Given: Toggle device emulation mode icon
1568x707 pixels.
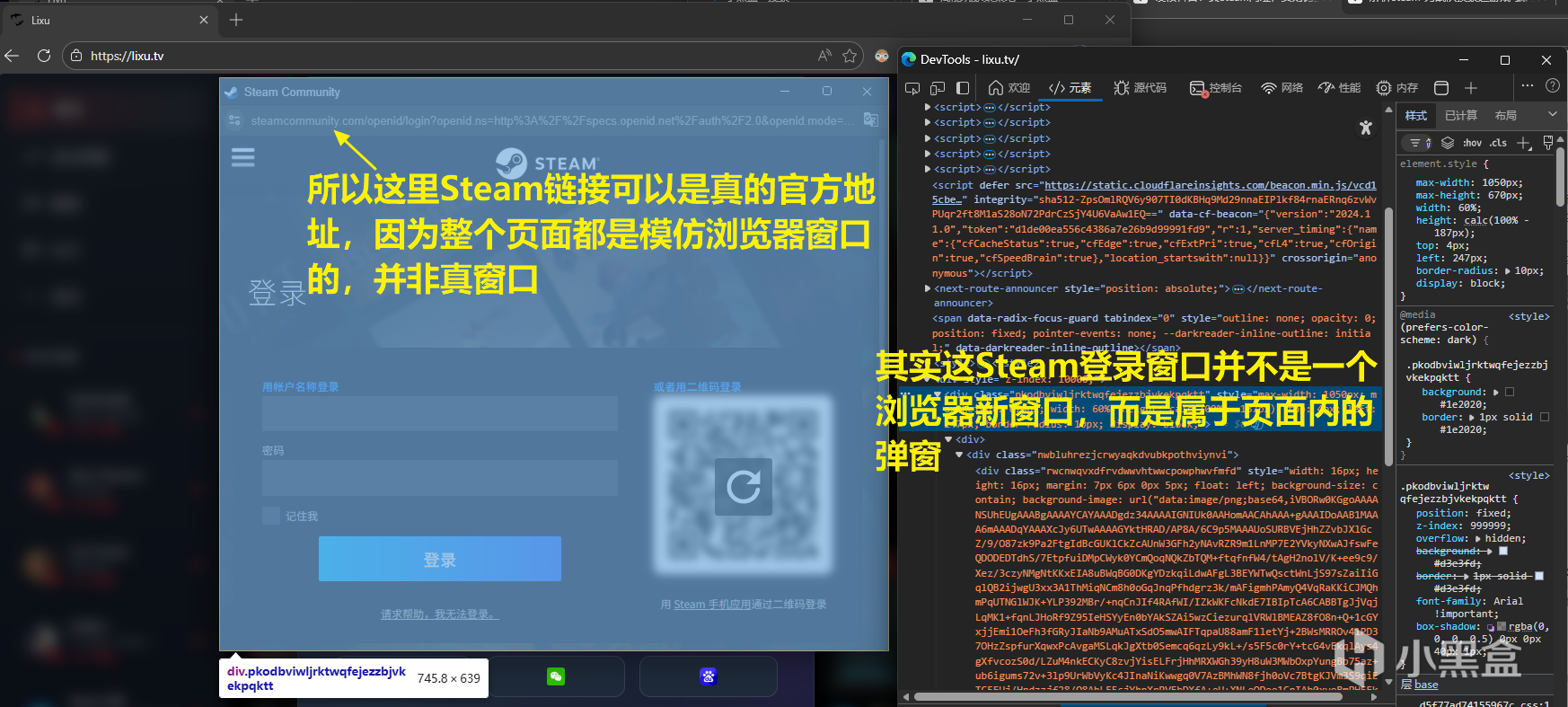Looking at the screenshot, I should (x=938, y=88).
